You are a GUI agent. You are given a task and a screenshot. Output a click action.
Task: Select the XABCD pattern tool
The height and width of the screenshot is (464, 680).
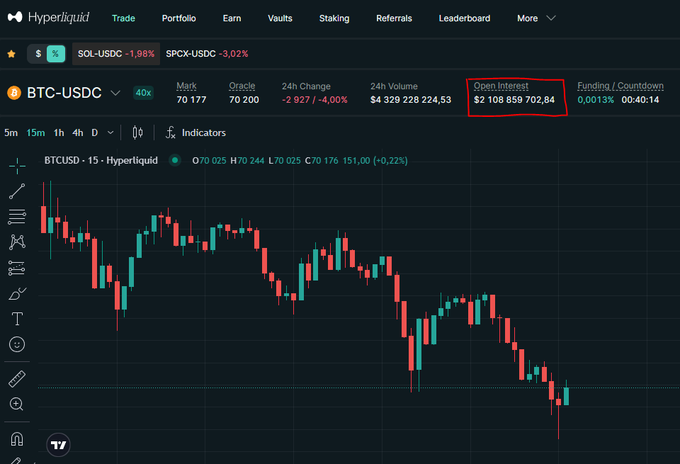click(17, 242)
